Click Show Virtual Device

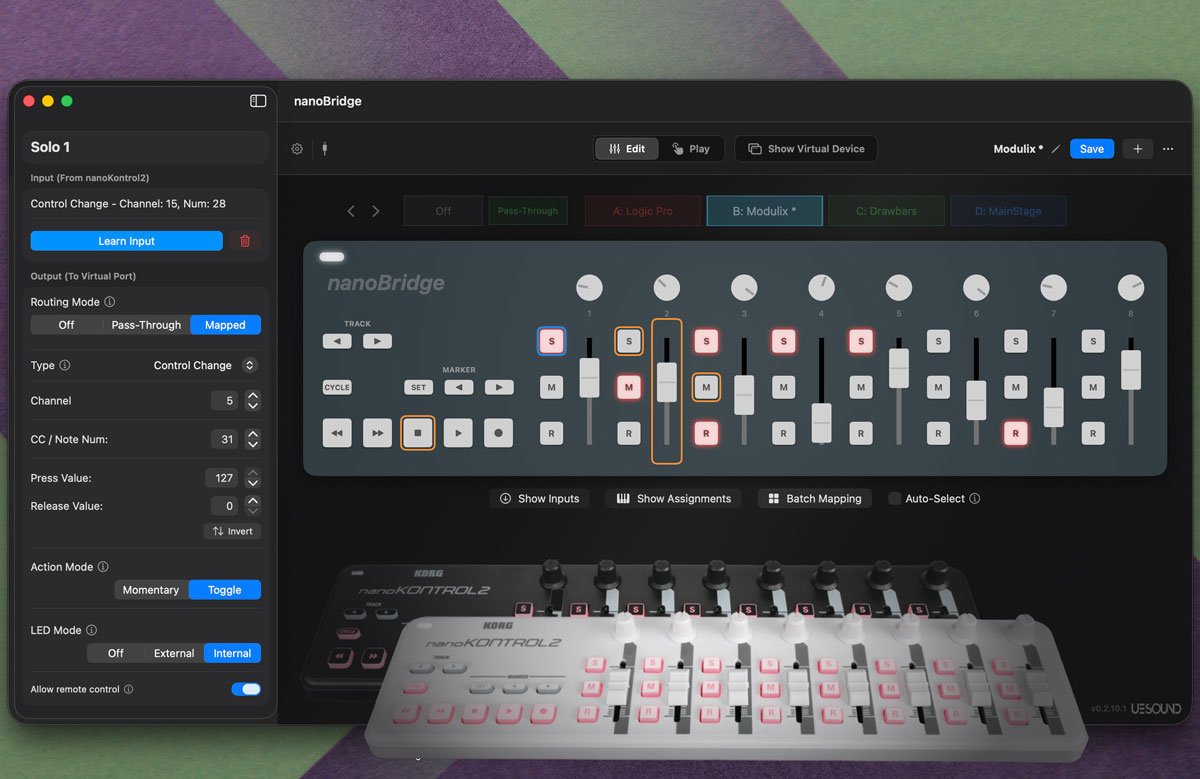806,149
